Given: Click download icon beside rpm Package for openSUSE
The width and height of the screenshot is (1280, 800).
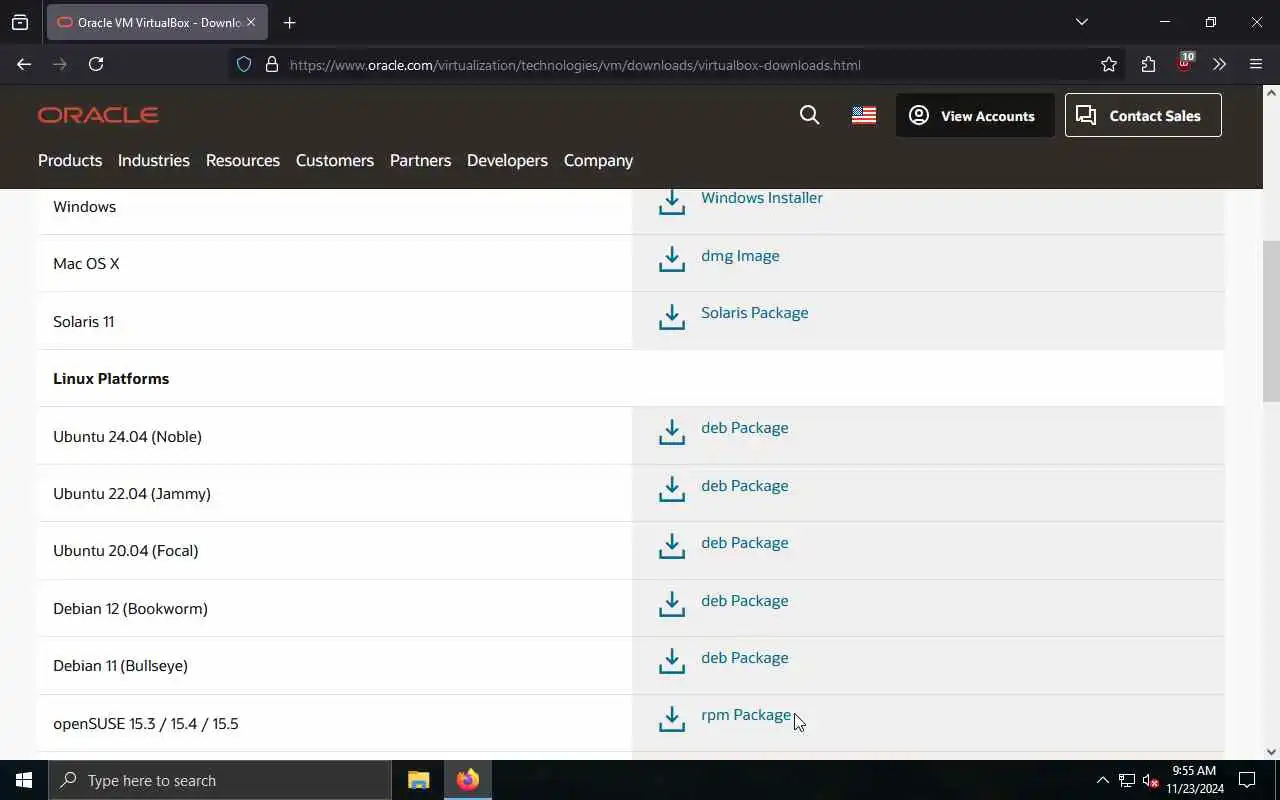Looking at the screenshot, I should (x=672, y=718).
